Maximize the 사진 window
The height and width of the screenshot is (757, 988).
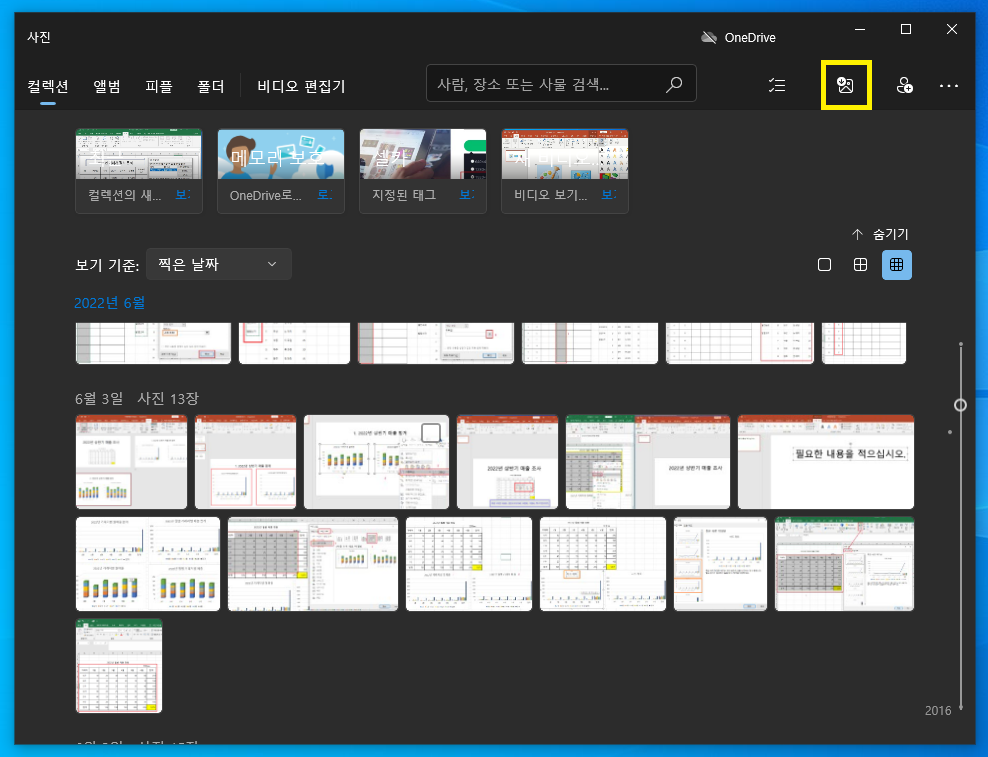(905, 29)
